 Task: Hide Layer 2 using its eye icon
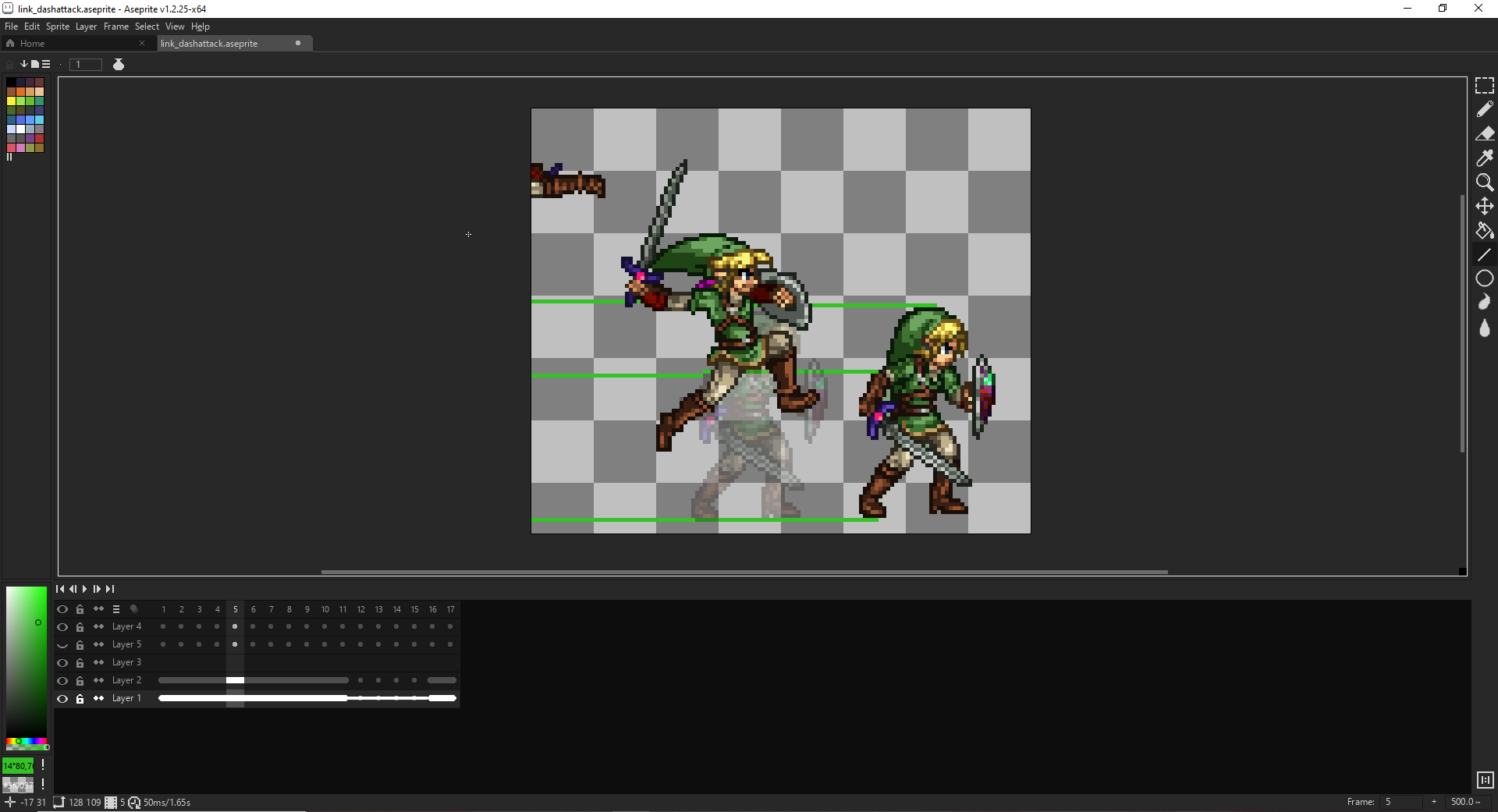click(x=62, y=681)
